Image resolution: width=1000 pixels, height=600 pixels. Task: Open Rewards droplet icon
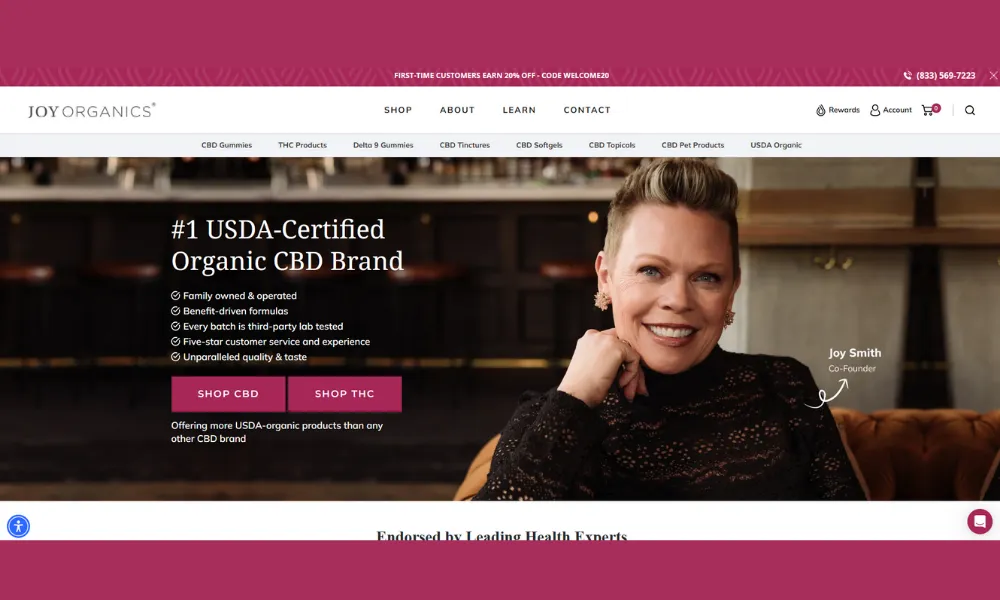point(821,110)
